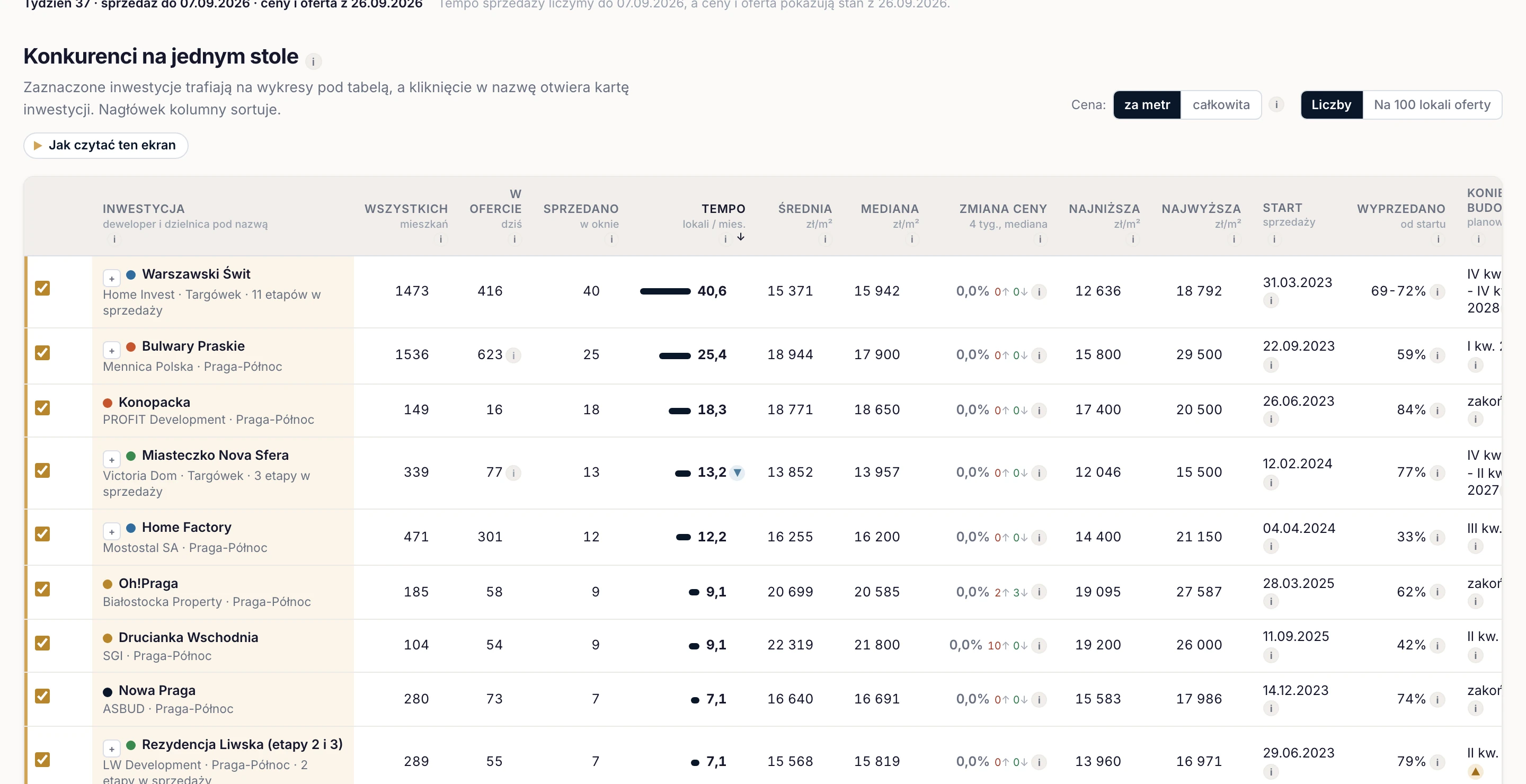Click info icon next to Konkurenci na jednym stole
This screenshot has height=784, width=1526.
[313, 61]
